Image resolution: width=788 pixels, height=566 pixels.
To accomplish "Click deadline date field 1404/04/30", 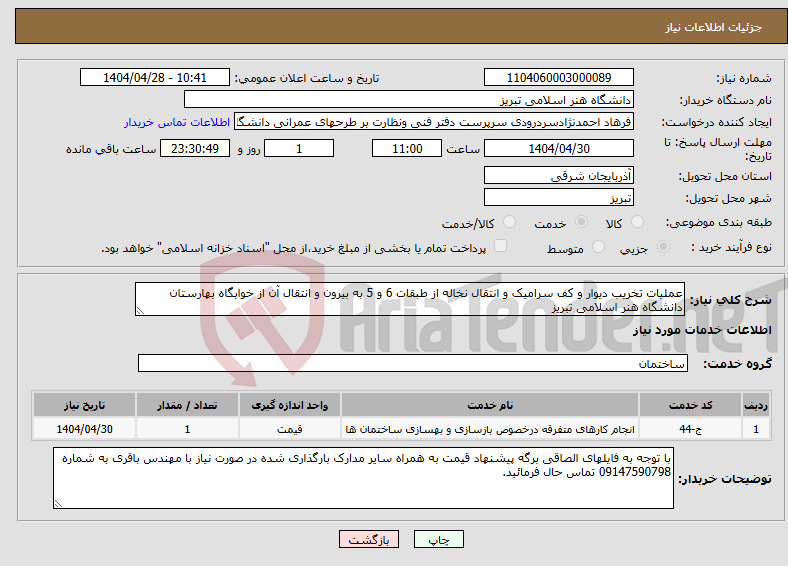I will point(558,148).
